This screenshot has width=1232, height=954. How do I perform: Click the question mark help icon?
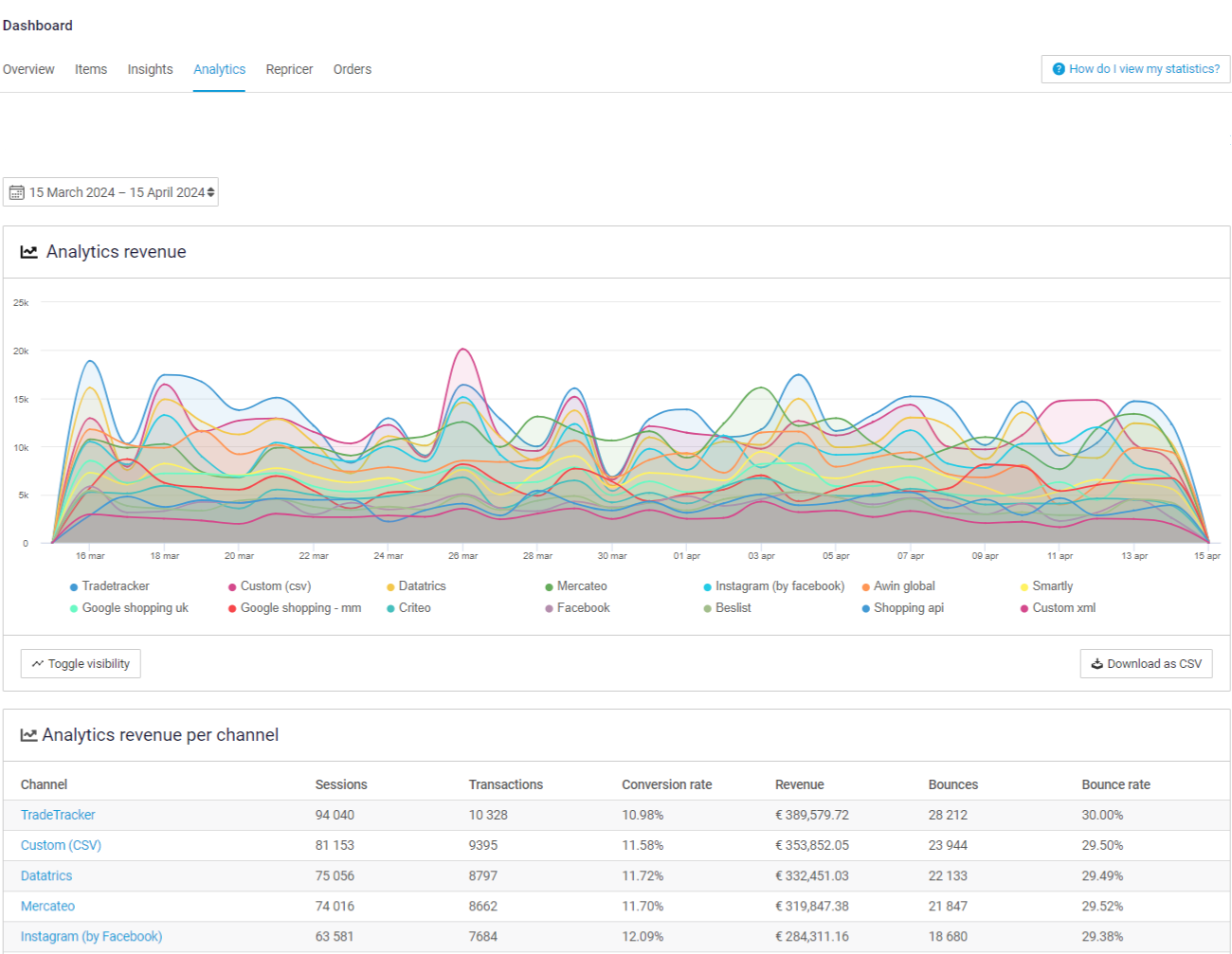pos(1059,69)
